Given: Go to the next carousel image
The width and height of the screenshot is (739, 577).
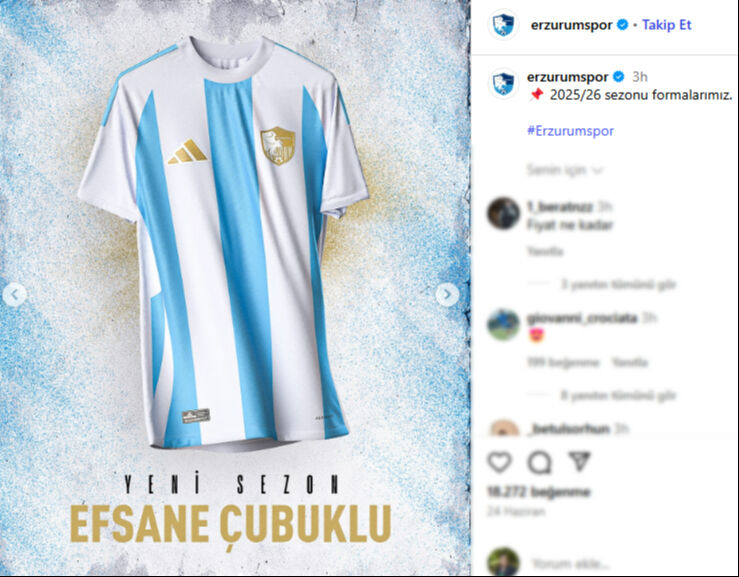Looking at the screenshot, I should [x=447, y=295].
